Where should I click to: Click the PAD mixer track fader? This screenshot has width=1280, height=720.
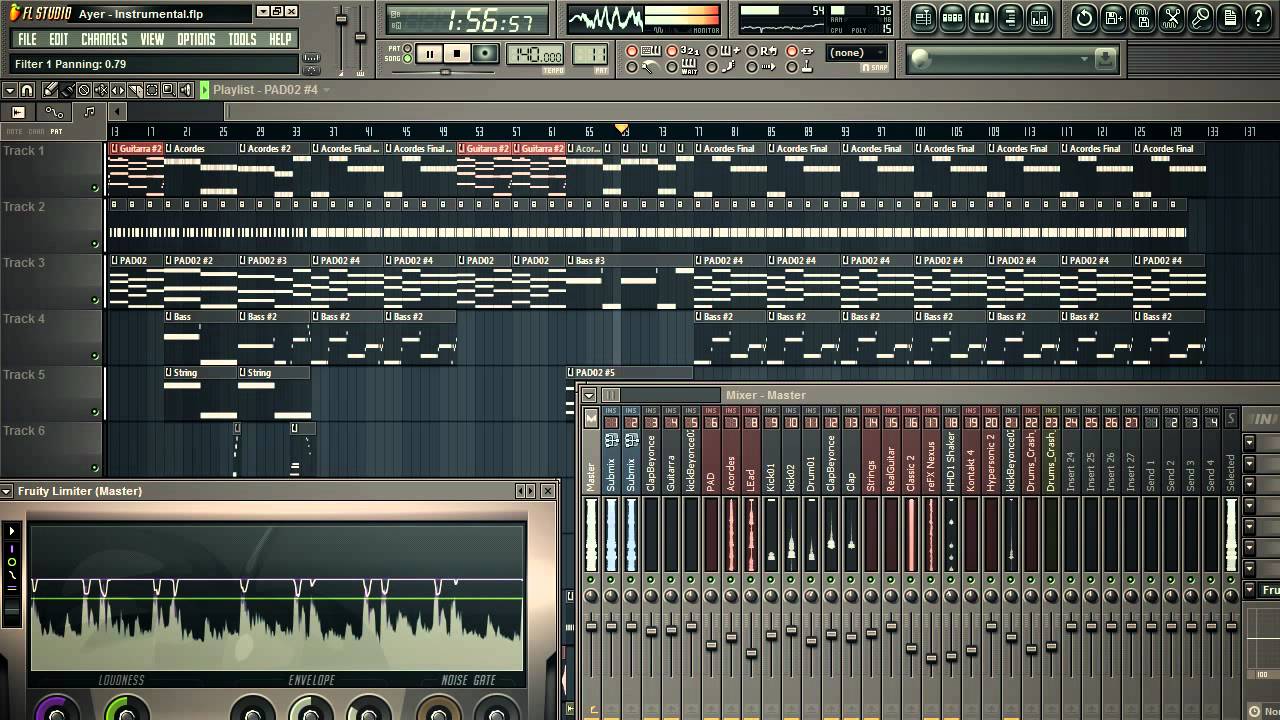click(711, 645)
